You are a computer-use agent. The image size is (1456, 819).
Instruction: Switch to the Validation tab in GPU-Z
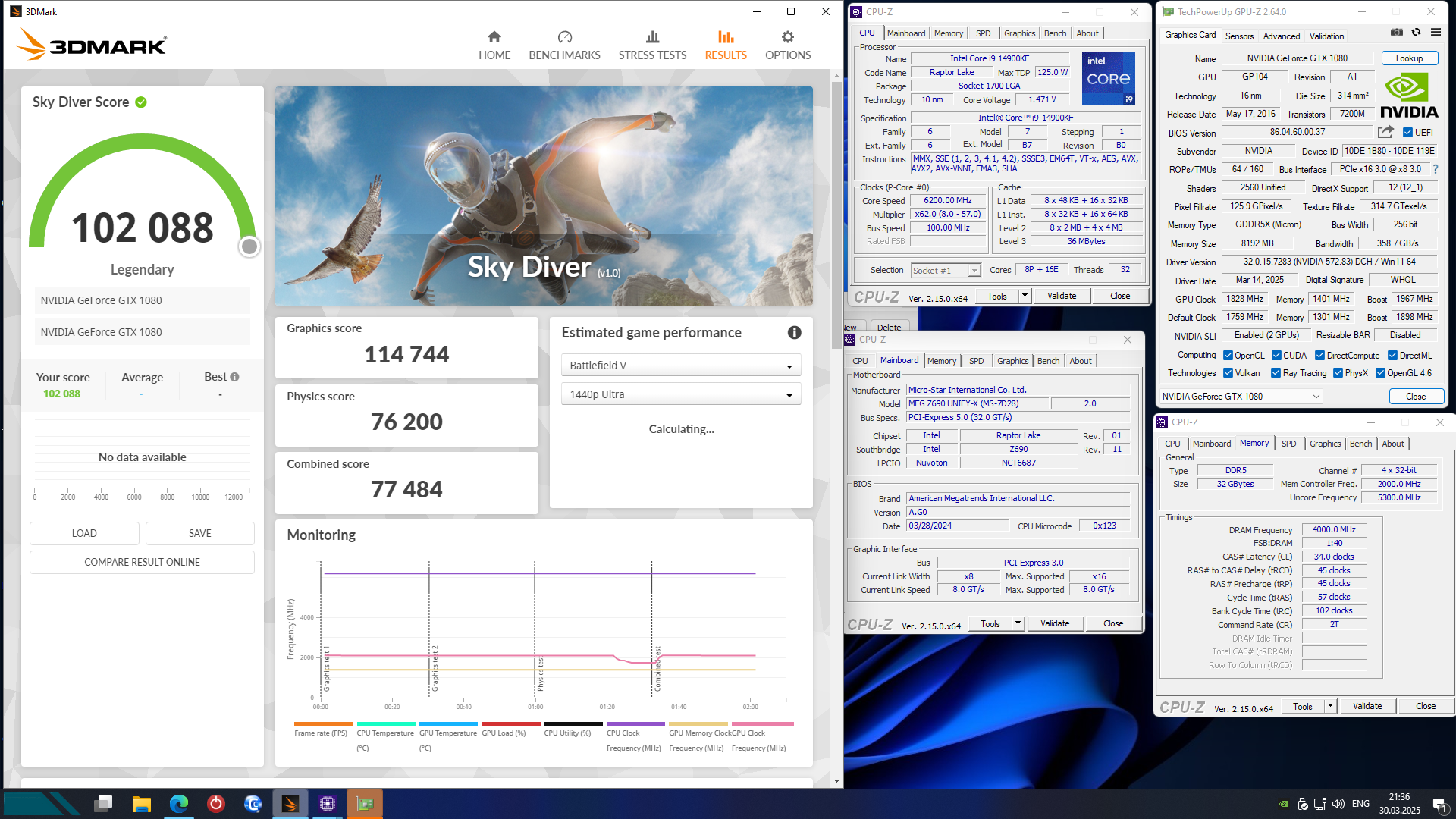pos(1326,36)
